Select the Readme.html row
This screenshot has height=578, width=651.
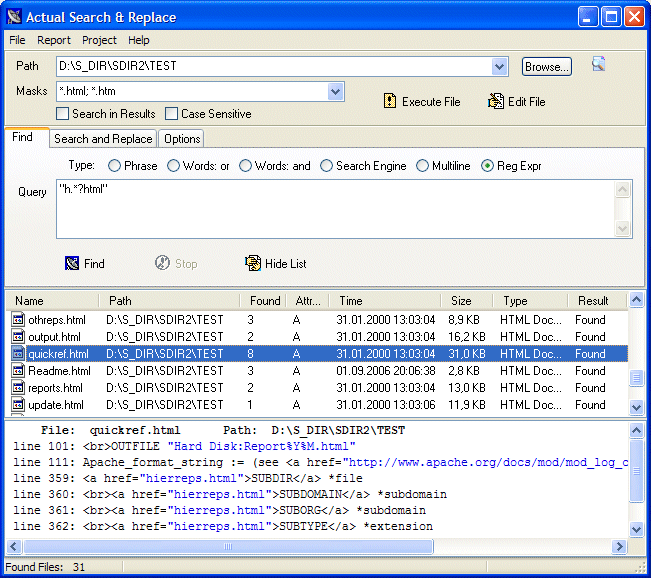(317, 370)
